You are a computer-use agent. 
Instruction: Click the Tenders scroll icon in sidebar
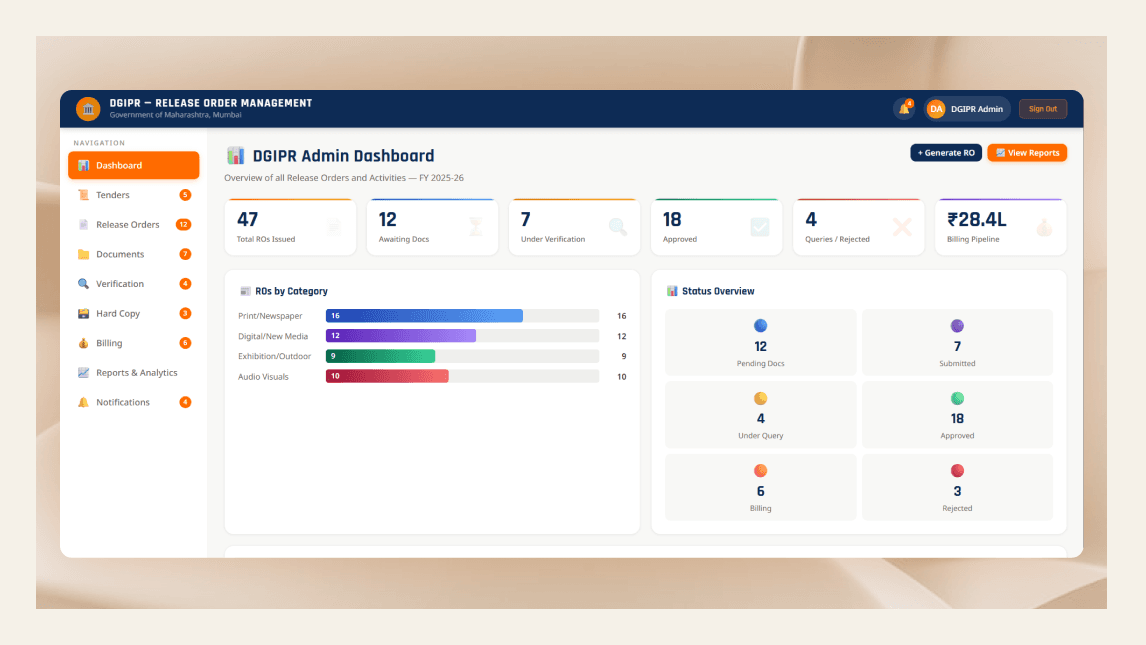pos(83,195)
